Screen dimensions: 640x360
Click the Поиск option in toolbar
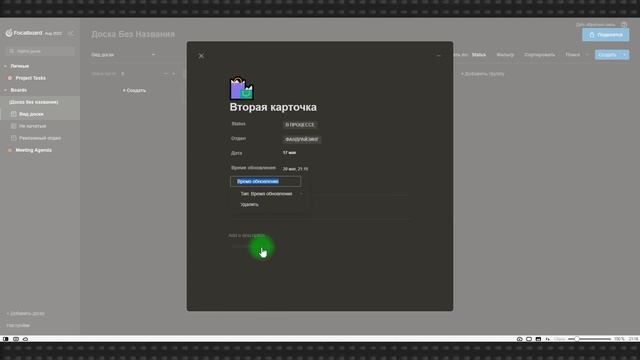[x=572, y=55]
